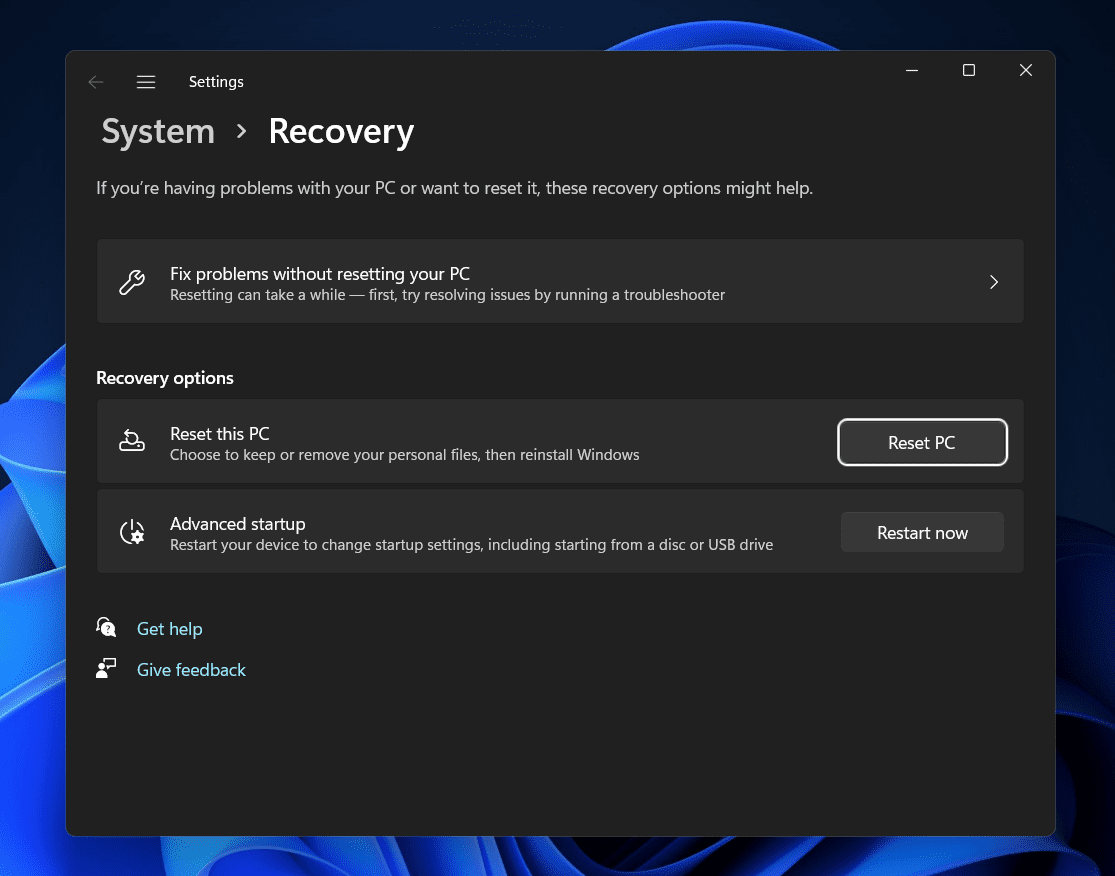Open the Get help link
This screenshot has height=876, width=1115.
tap(170, 629)
